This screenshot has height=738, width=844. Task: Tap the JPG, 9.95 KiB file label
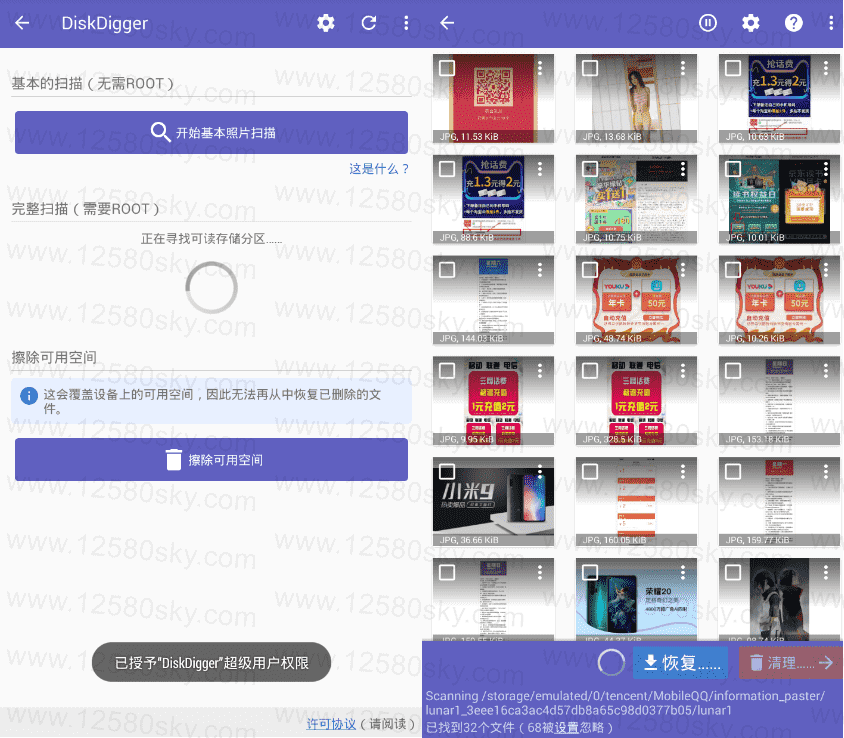pyautogui.click(x=466, y=439)
